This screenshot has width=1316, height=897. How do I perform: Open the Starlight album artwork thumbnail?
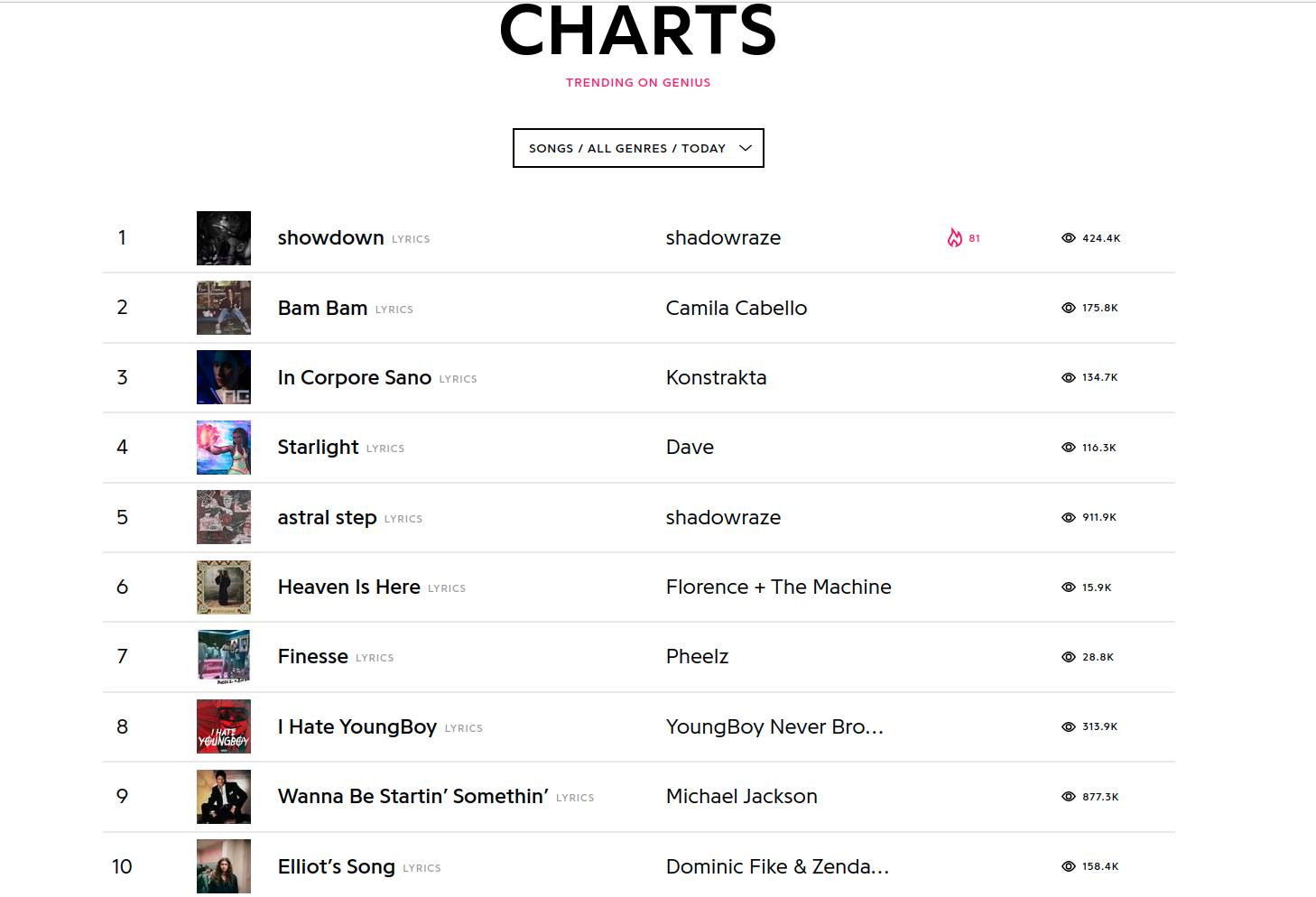[x=224, y=448]
